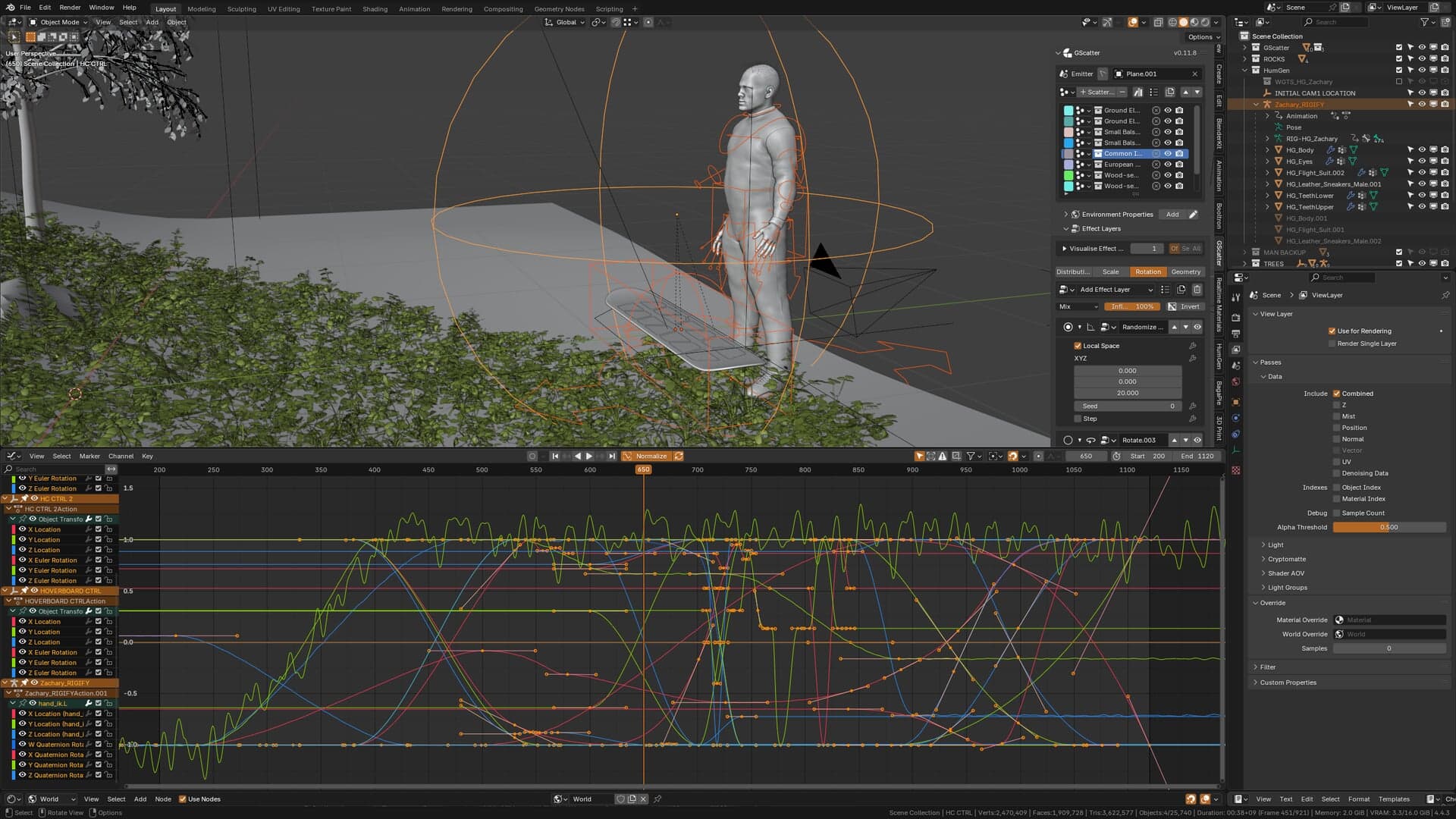Open the Add Effect Layer dropdown

click(1116, 290)
